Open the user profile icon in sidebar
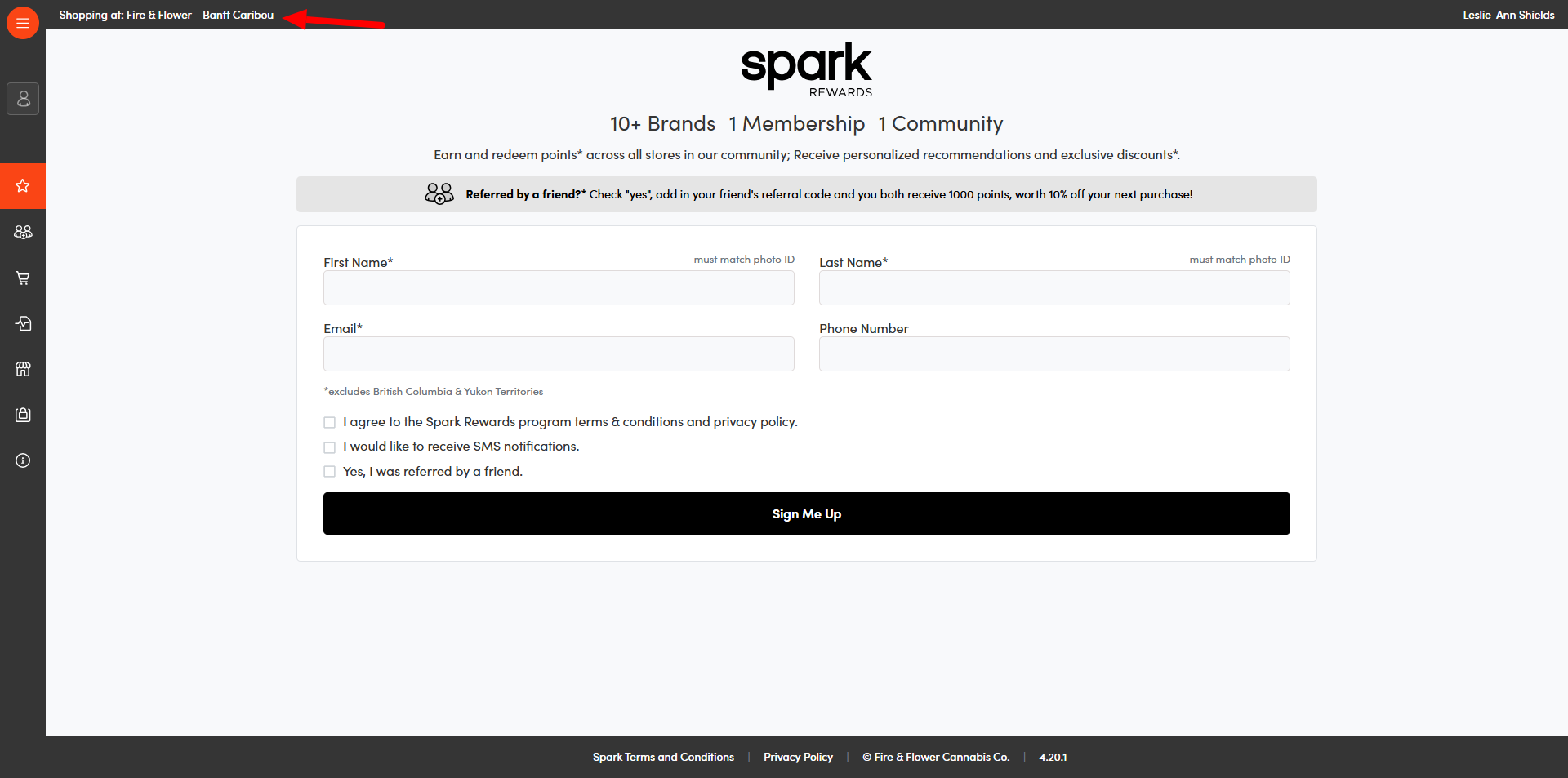Image resolution: width=1568 pixels, height=778 pixels. 23,99
